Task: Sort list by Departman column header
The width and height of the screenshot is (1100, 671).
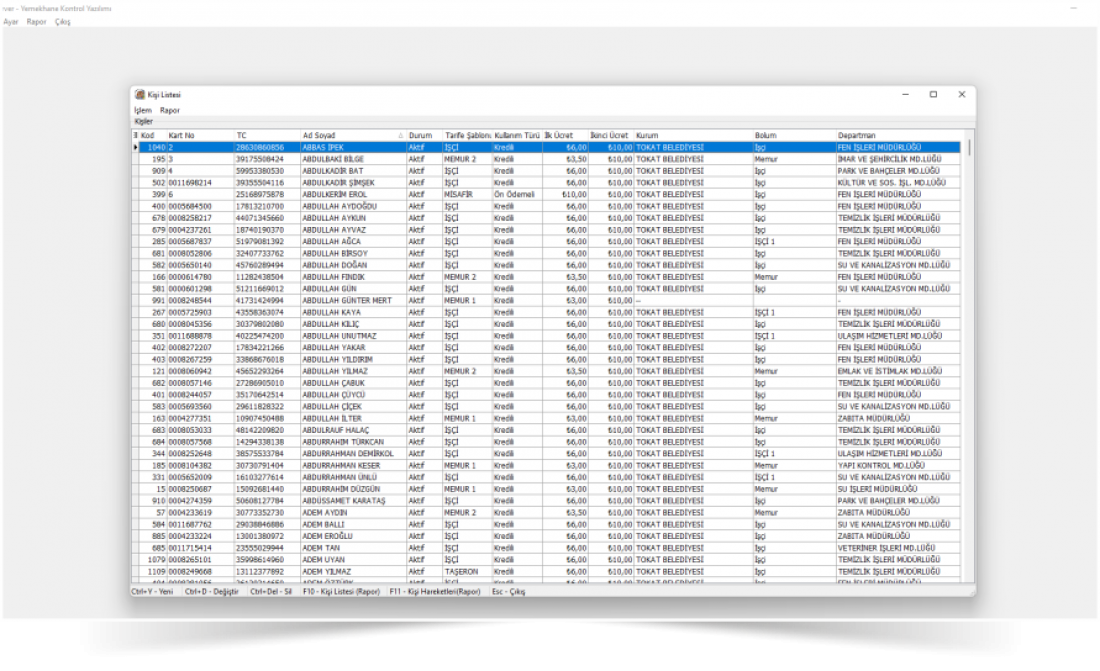Action: pyautogui.click(x=860, y=135)
